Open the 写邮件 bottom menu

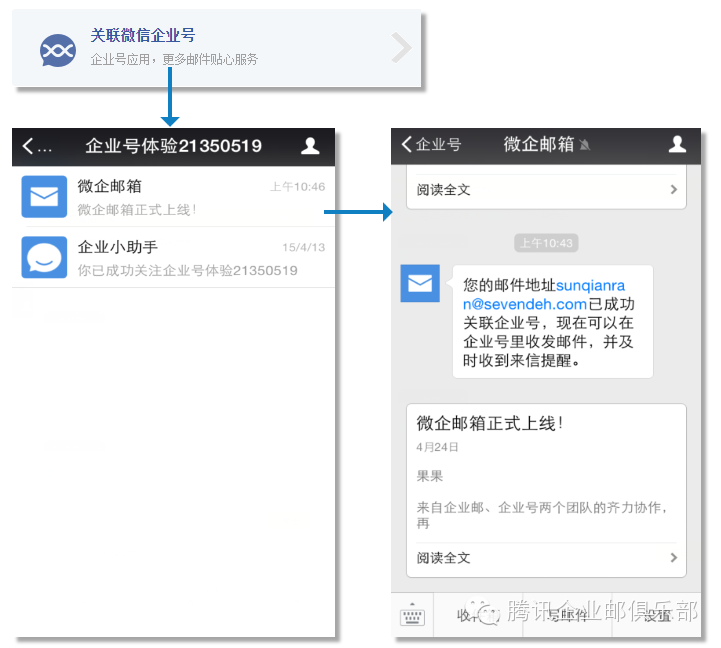[567, 615]
